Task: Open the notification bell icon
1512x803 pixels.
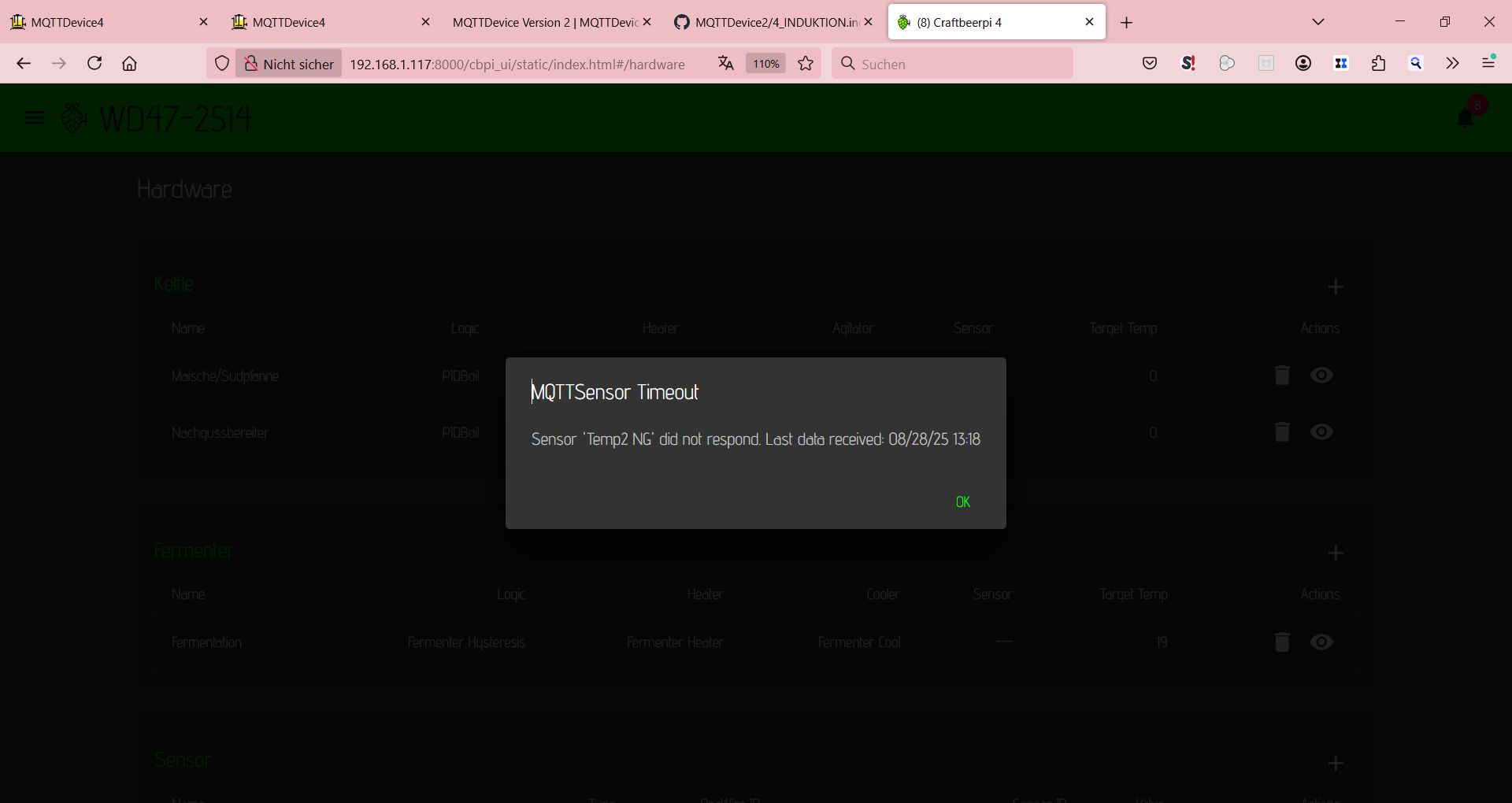Action: click(1465, 118)
